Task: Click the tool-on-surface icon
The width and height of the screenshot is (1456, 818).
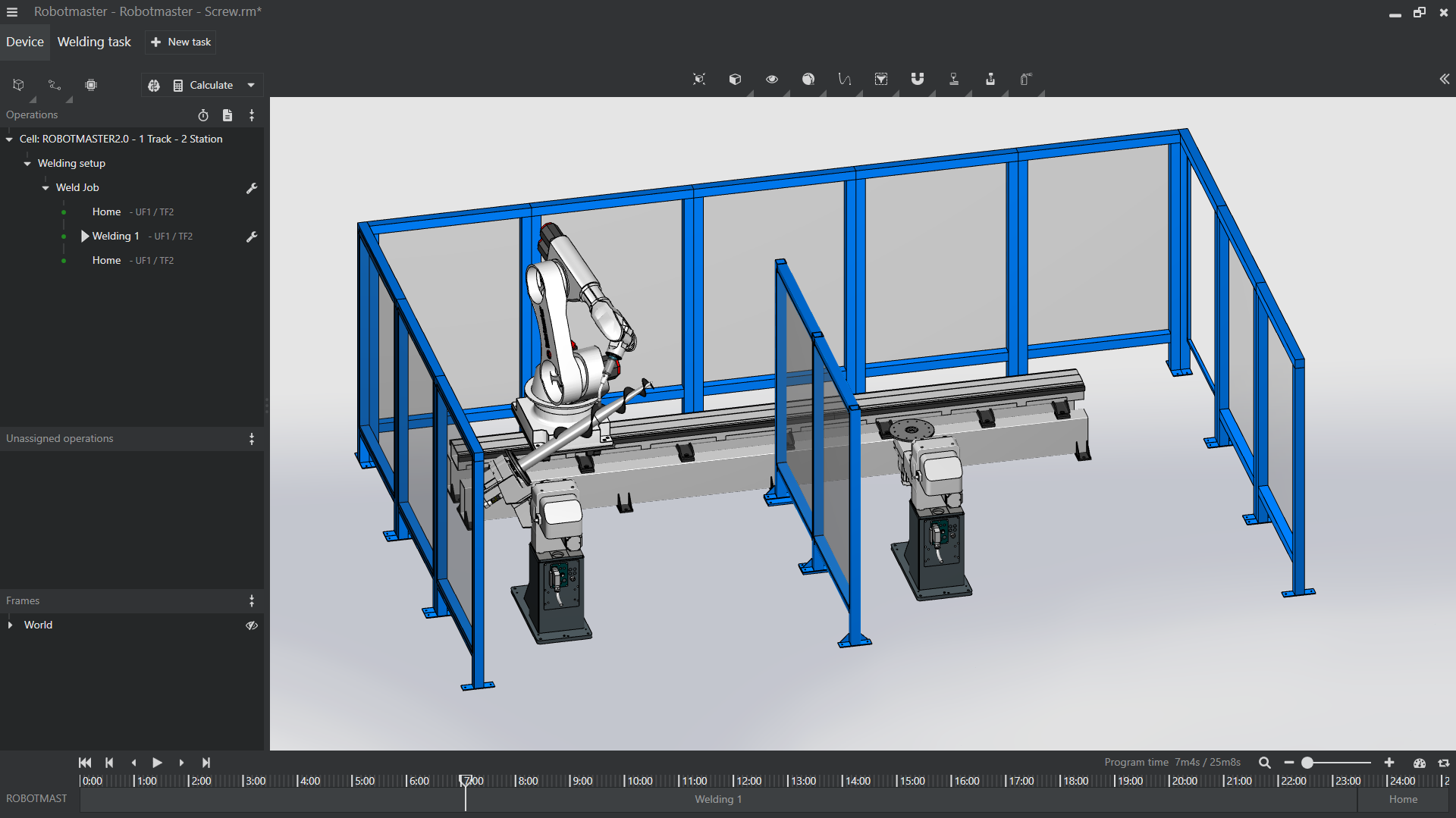Action: click(x=954, y=79)
